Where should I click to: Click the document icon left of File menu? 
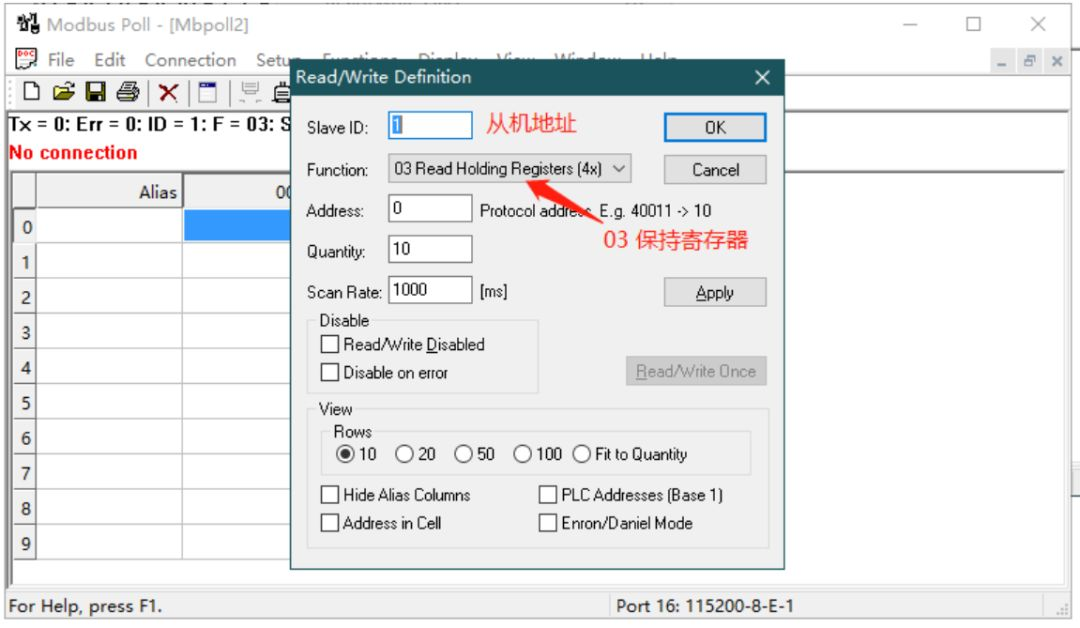[x=26, y=59]
